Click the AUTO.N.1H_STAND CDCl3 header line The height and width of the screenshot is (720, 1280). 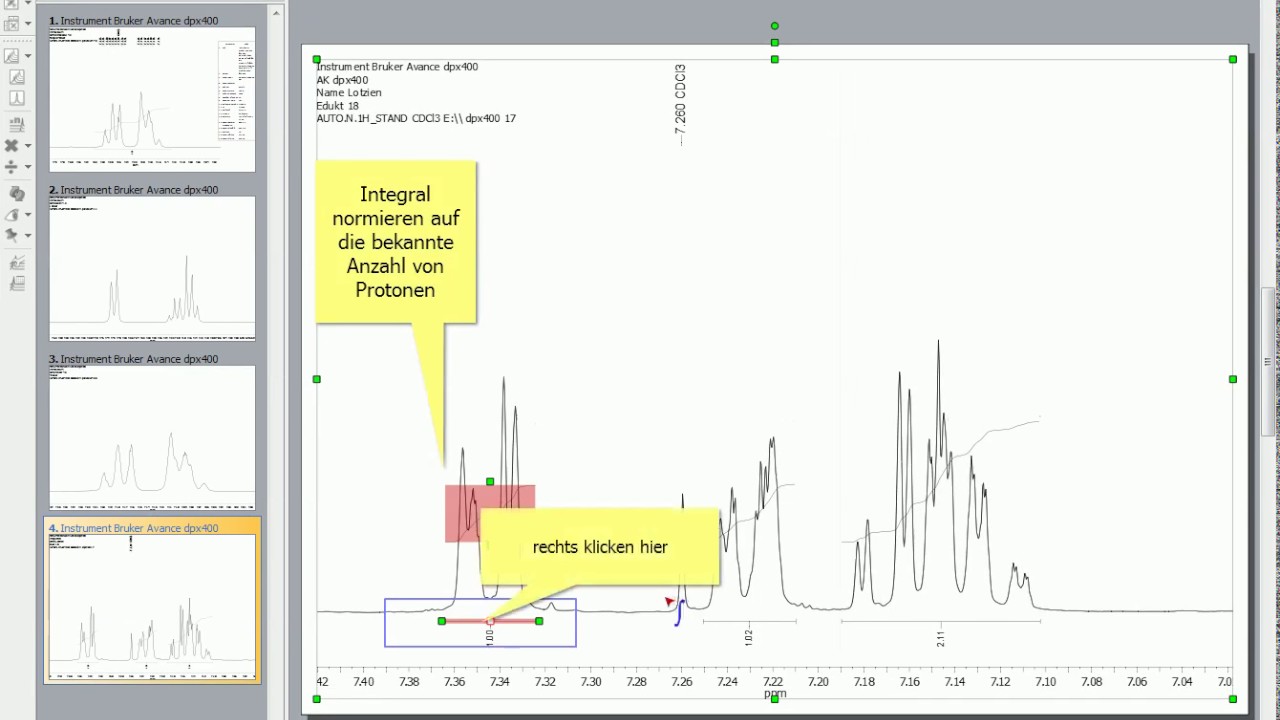(416, 118)
